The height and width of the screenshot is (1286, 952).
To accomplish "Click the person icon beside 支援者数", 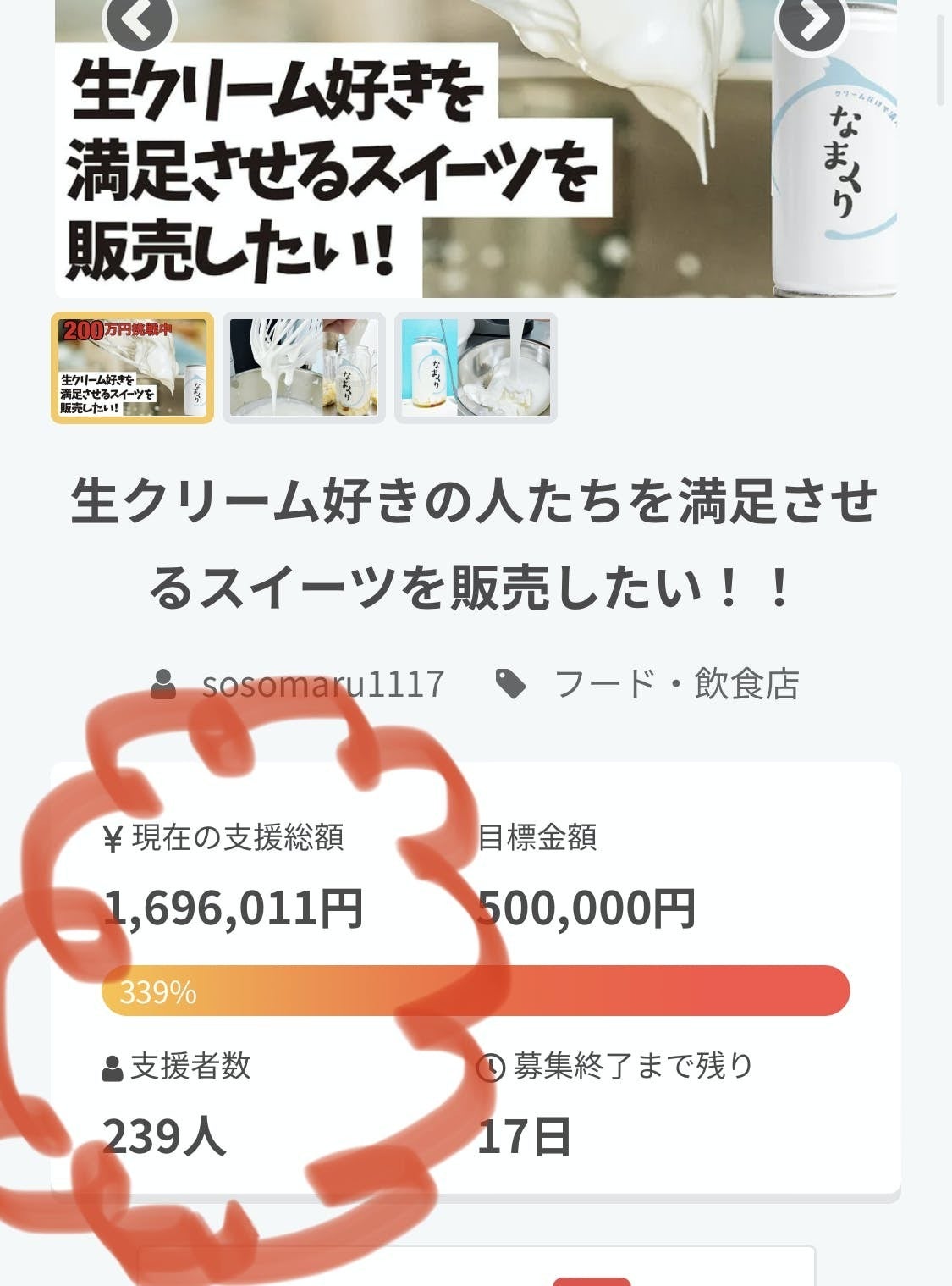I will 113,1068.
